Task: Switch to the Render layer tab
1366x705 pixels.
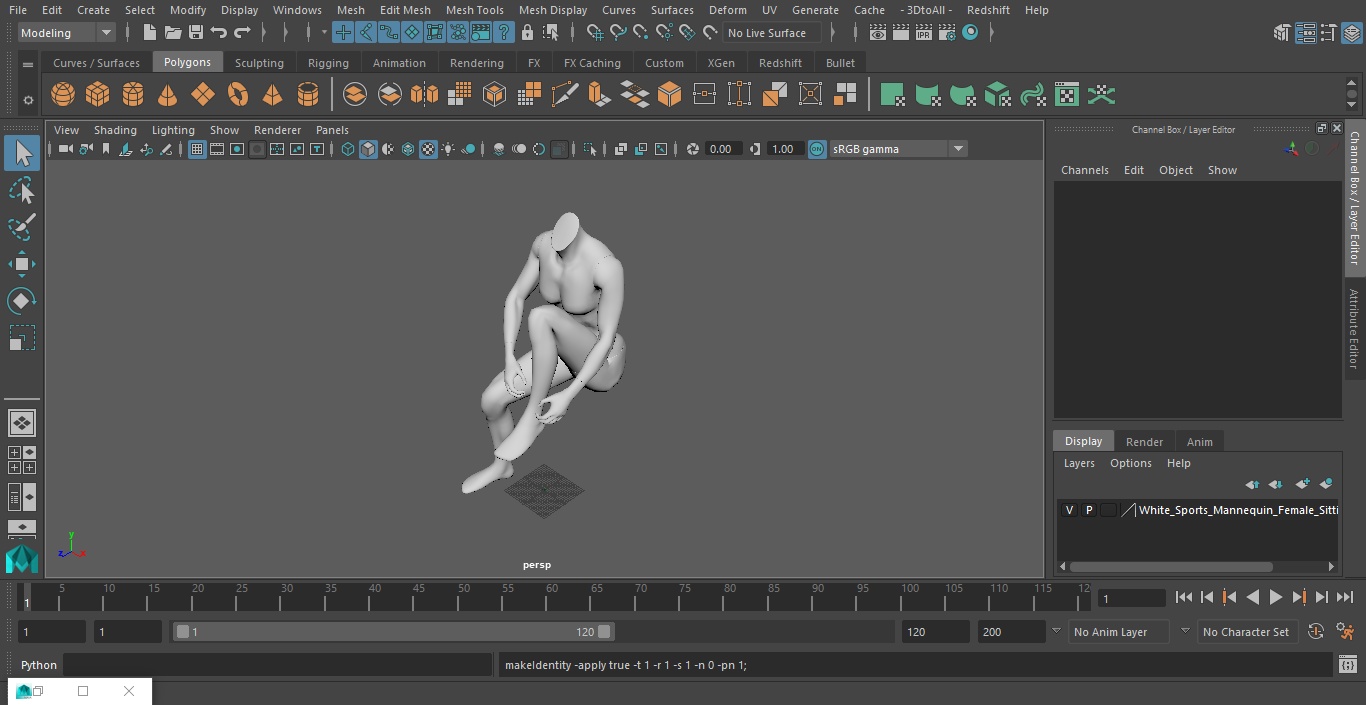Action: click(1144, 441)
